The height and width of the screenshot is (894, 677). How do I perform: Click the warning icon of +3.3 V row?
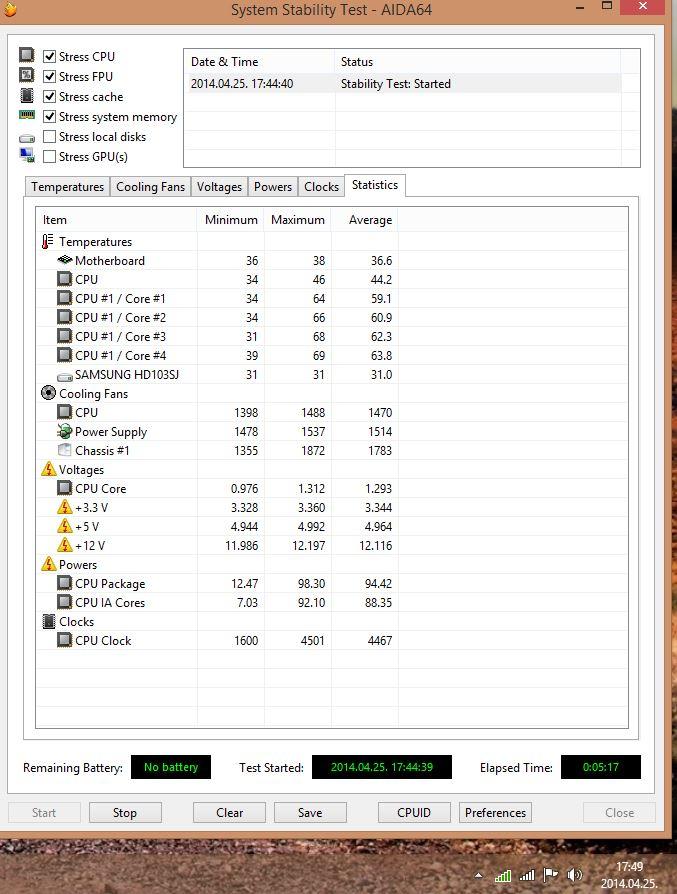(64, 507)
